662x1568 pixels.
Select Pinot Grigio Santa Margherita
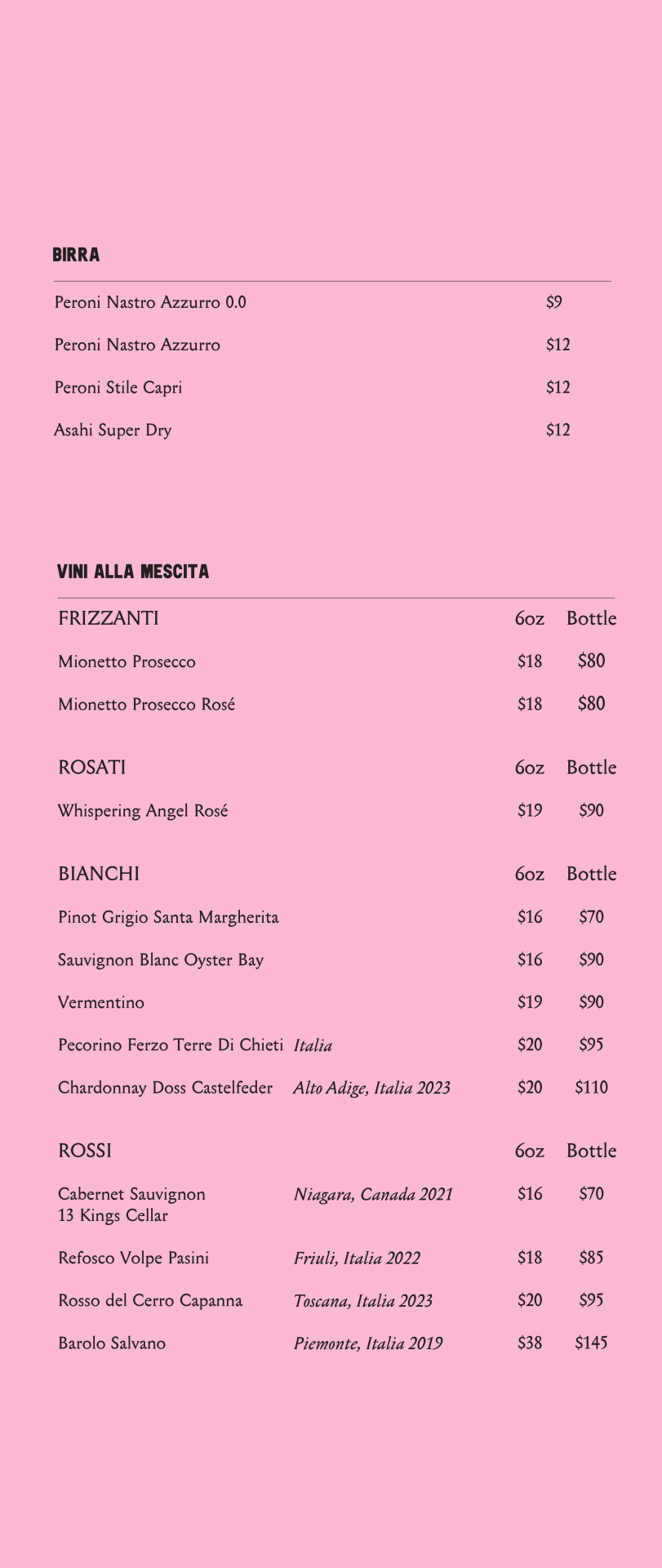(x=168, y=917)
